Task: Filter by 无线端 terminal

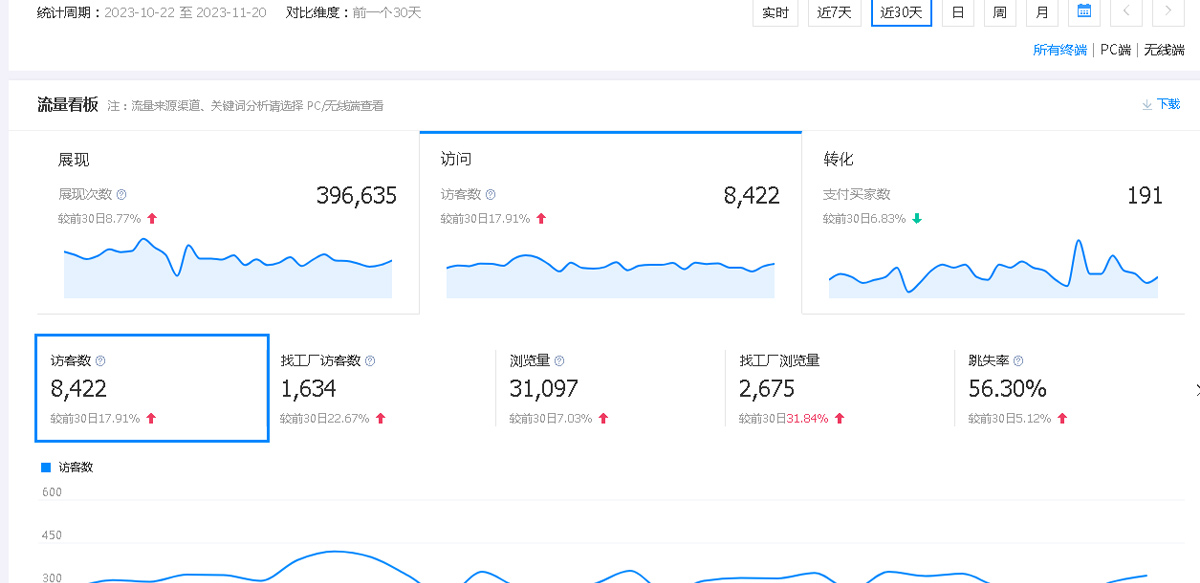Action: [x=1164, y=50]
